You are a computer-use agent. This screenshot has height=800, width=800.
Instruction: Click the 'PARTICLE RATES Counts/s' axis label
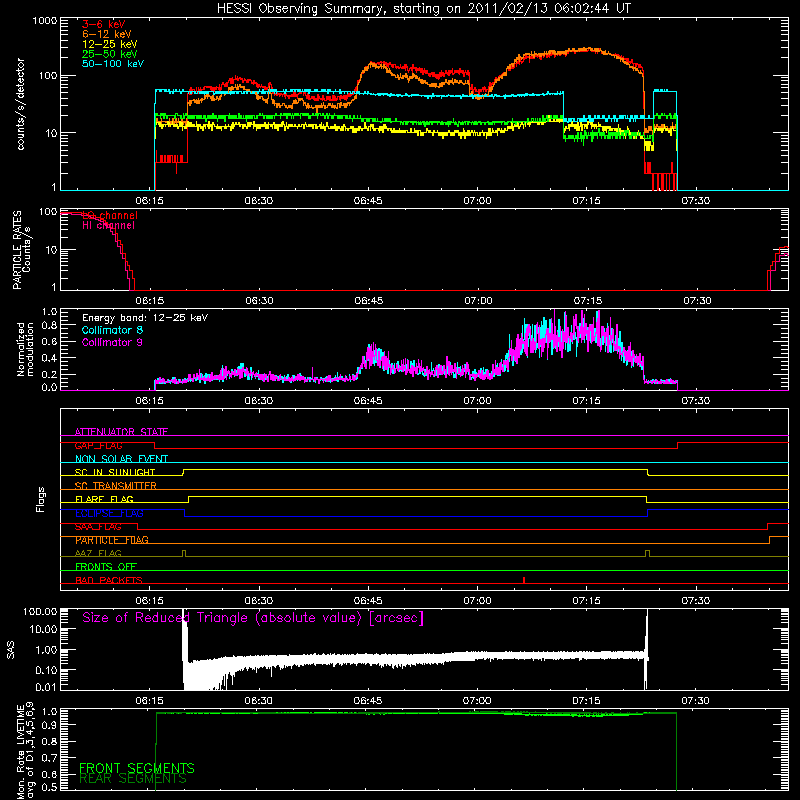tap(21, 250)
